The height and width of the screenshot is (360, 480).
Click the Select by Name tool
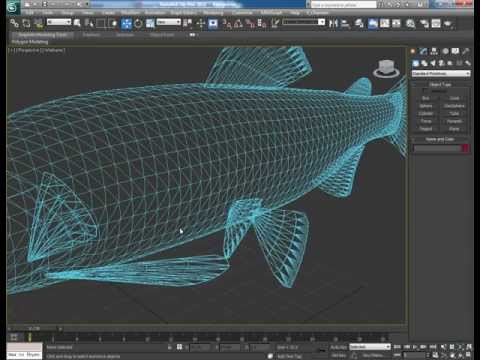(x=89, y=23)
